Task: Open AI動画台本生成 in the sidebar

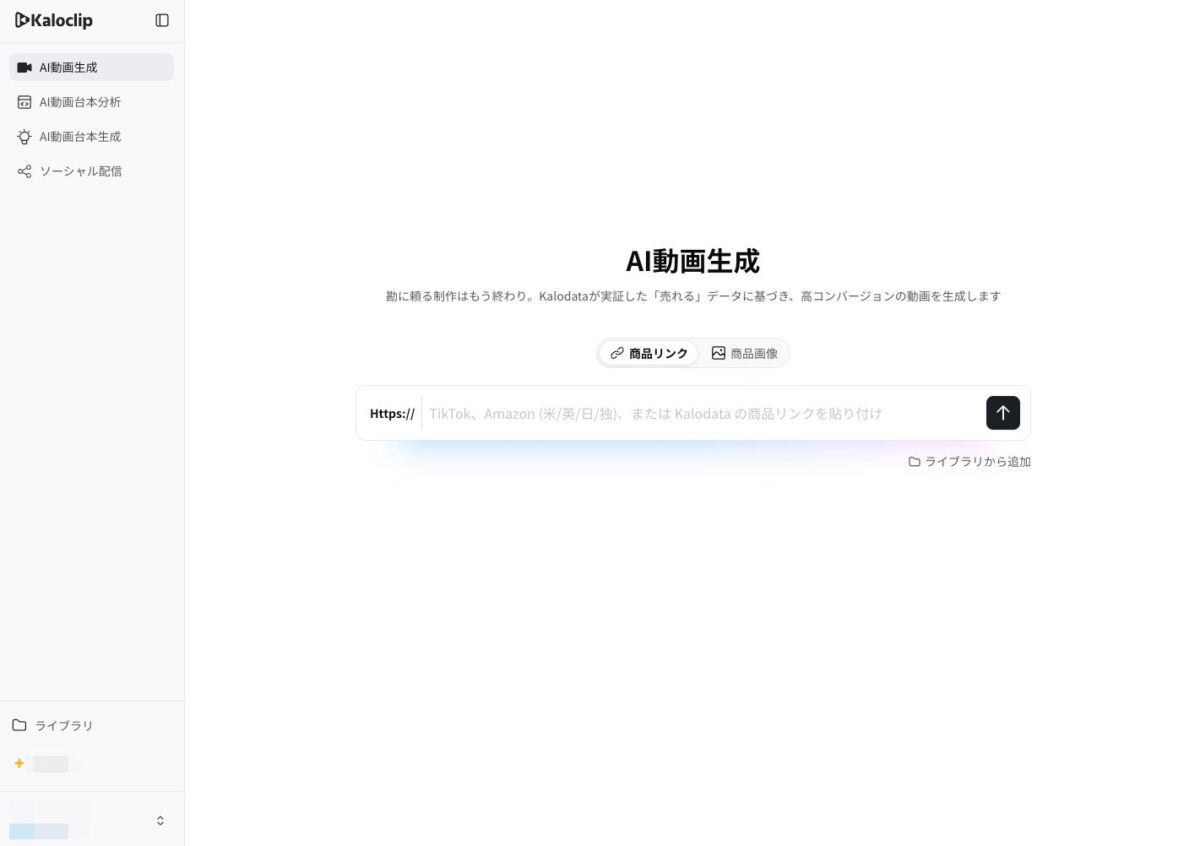Action: tap(92, 137)
